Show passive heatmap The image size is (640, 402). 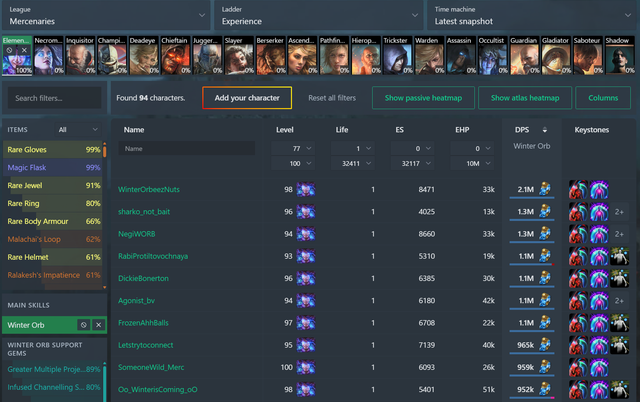[423, 98]
